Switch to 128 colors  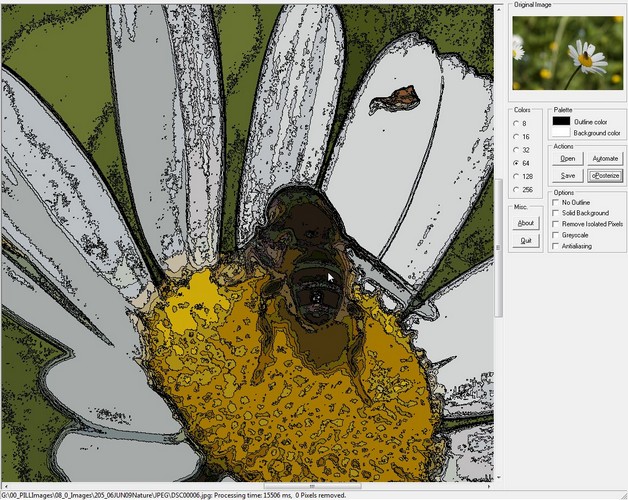[x=516, y=175]
